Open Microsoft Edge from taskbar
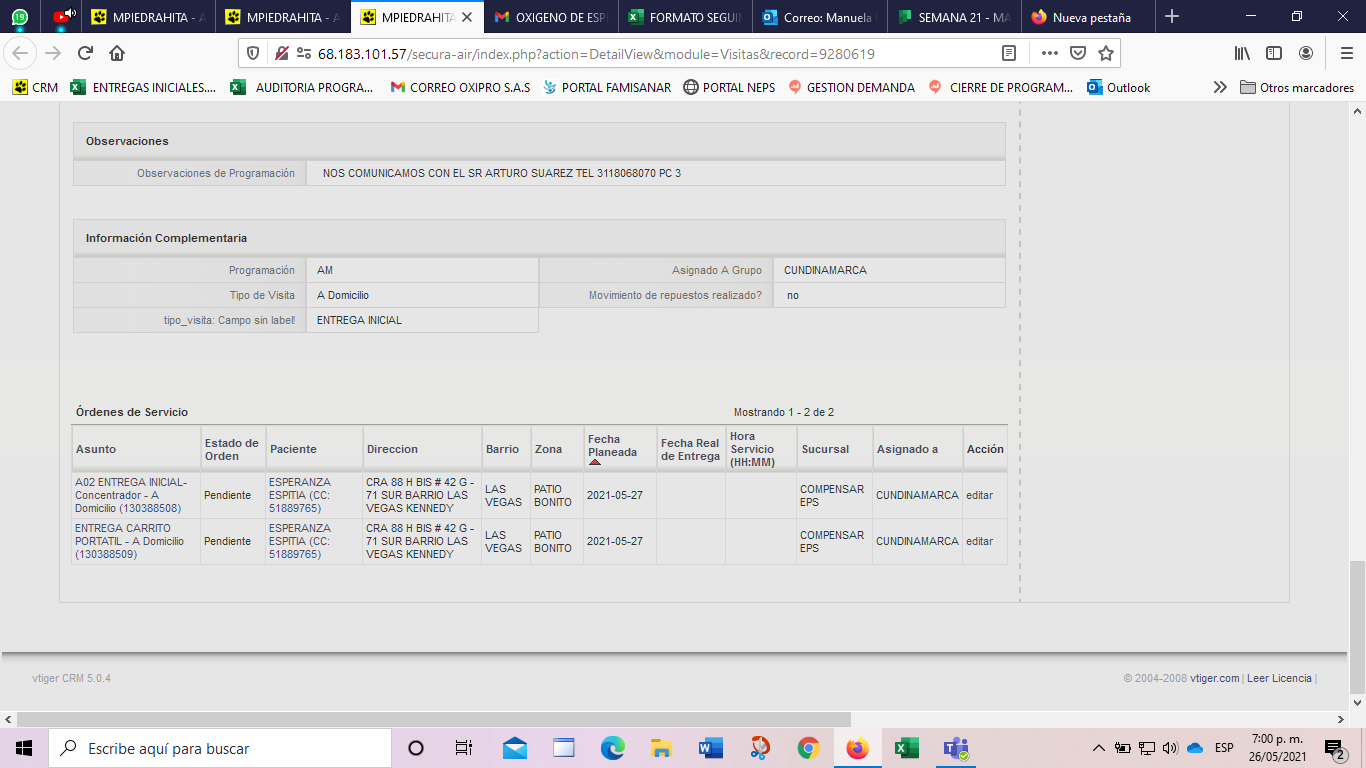The width and height of the screenshot is (1366, 768). (x=612, y=748)
